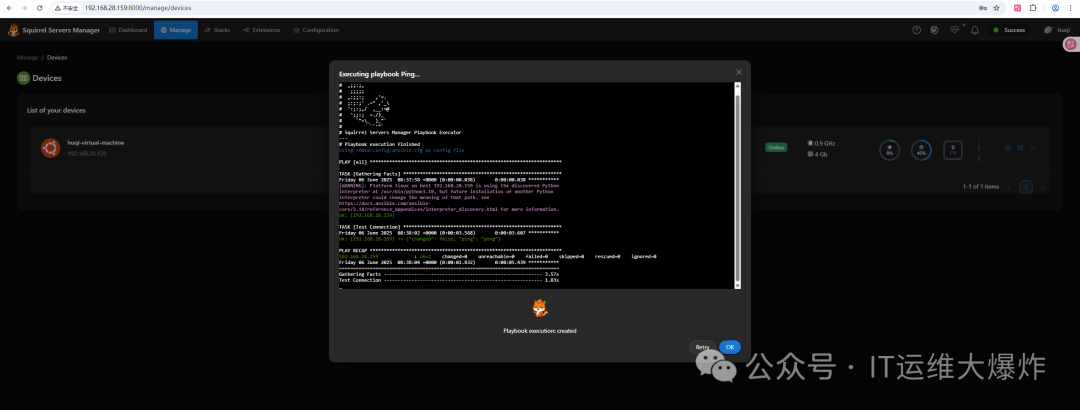Click the Devices breadcrumb
1080x410 pixels.
pos(57,58)
